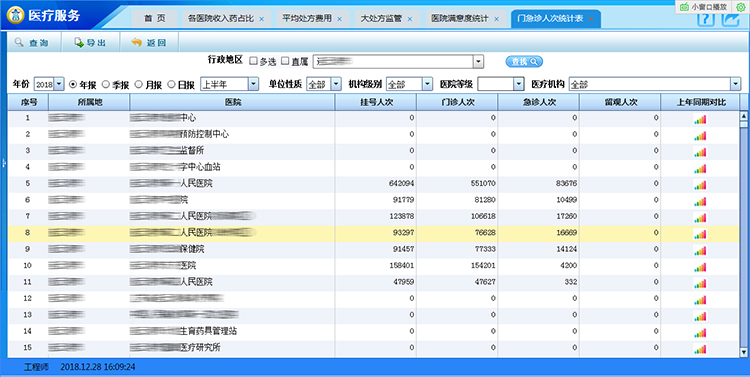This screenshot has height=377, width=750.
Task: Tick the 直属 checkbox
Action: click(285, 61)
